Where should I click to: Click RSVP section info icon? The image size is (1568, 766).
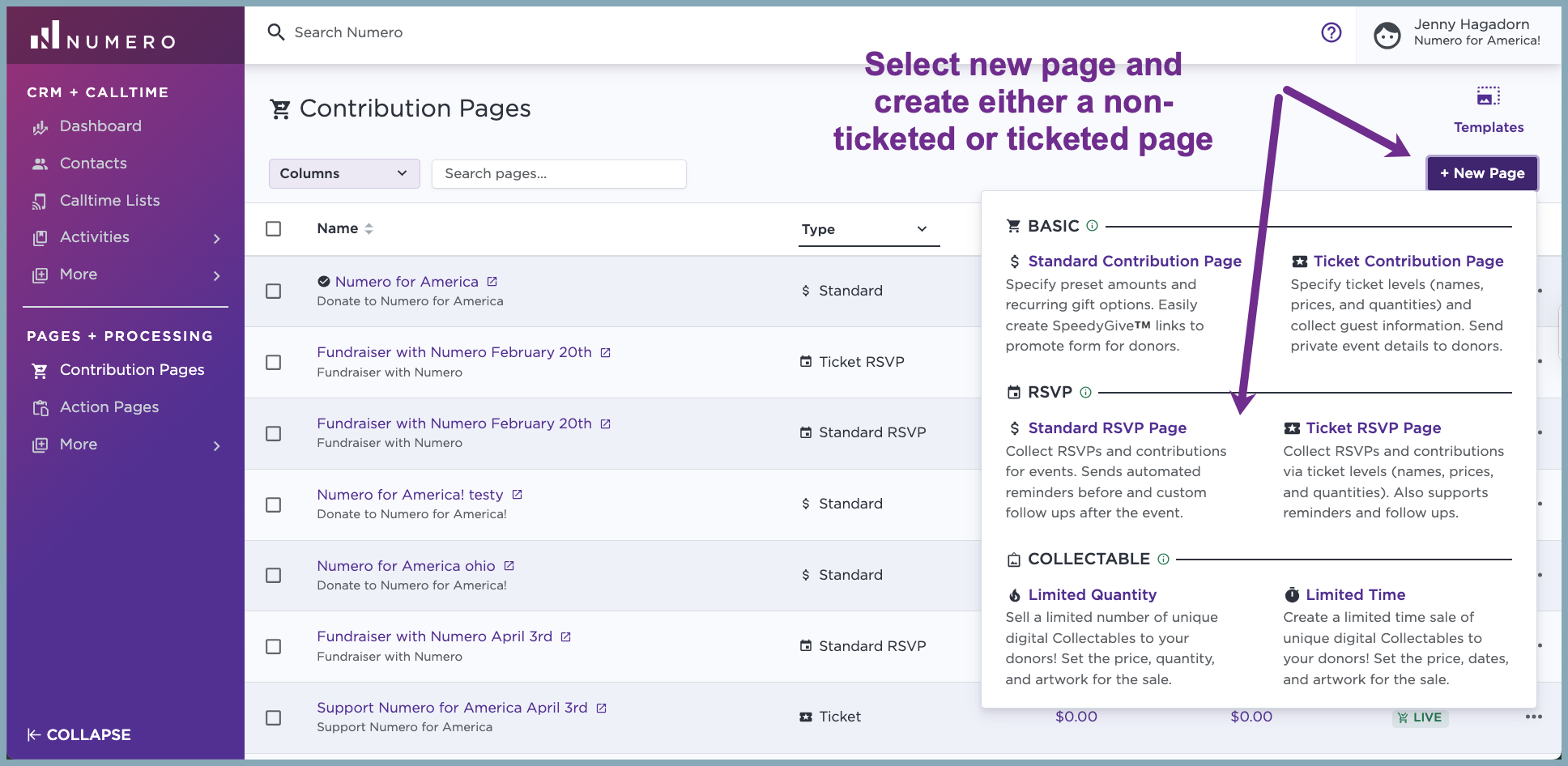pos(1085,393)
